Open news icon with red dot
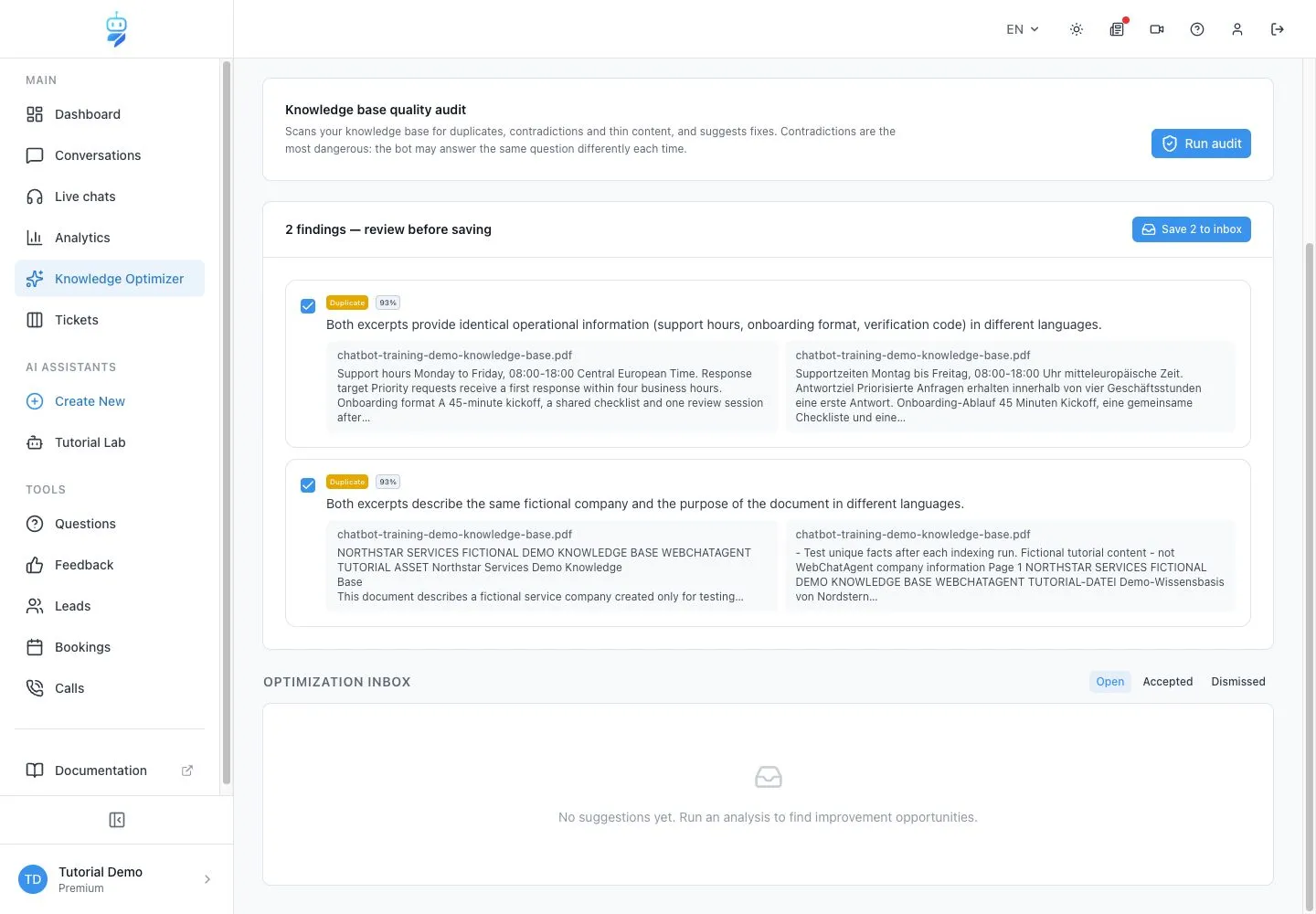Screen dimensions: 1316x914 click(1117, 29)
